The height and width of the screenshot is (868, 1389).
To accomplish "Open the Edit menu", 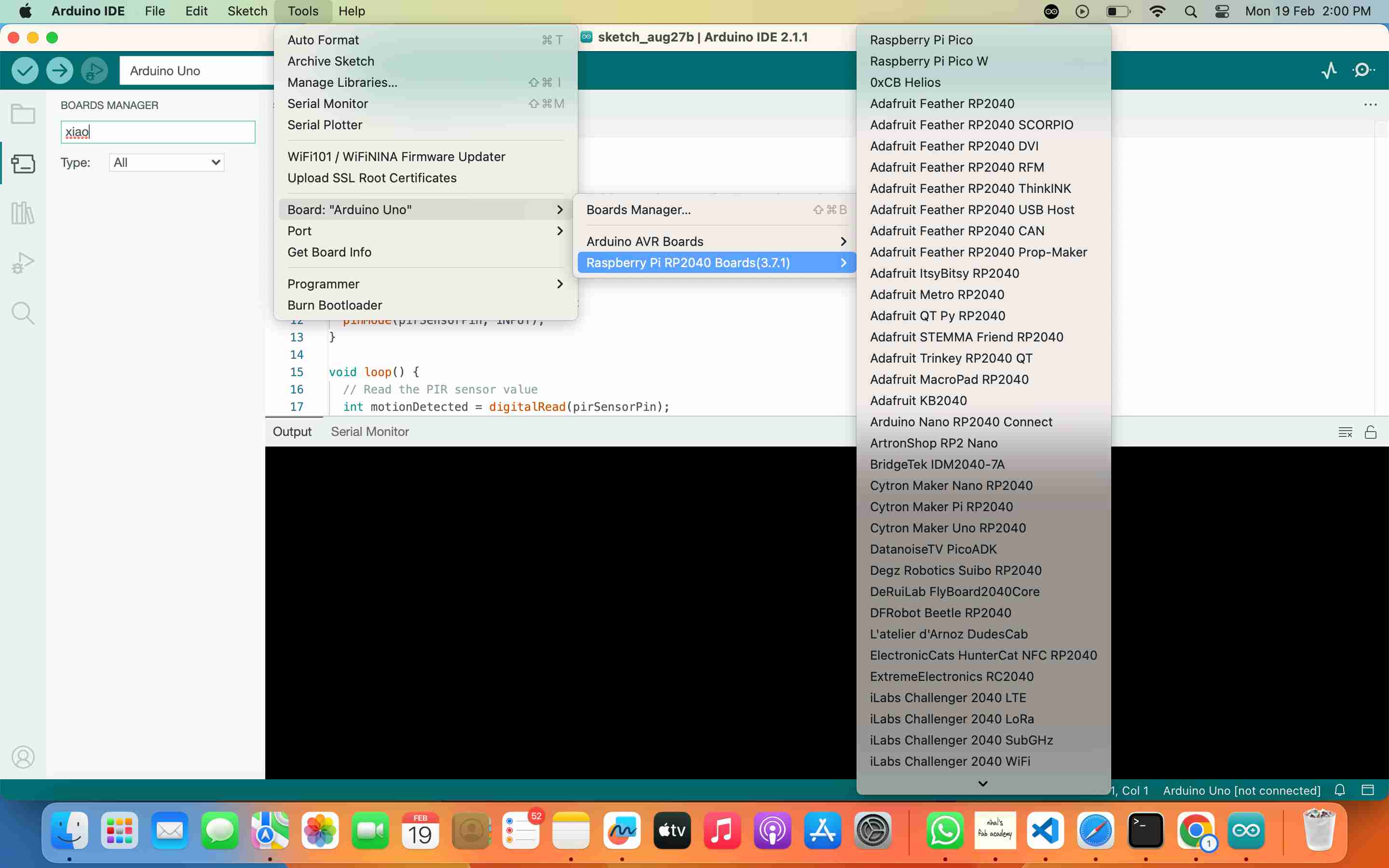I will (x=196, y=11).
